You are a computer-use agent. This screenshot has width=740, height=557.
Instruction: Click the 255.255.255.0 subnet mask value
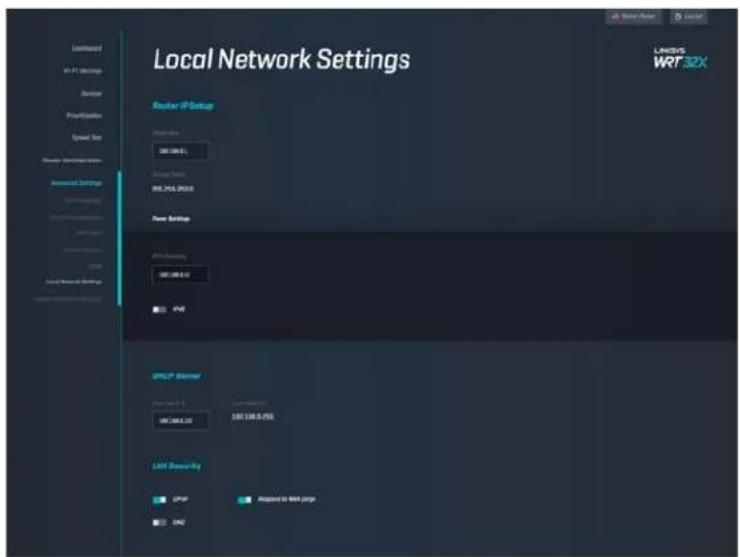173,189
